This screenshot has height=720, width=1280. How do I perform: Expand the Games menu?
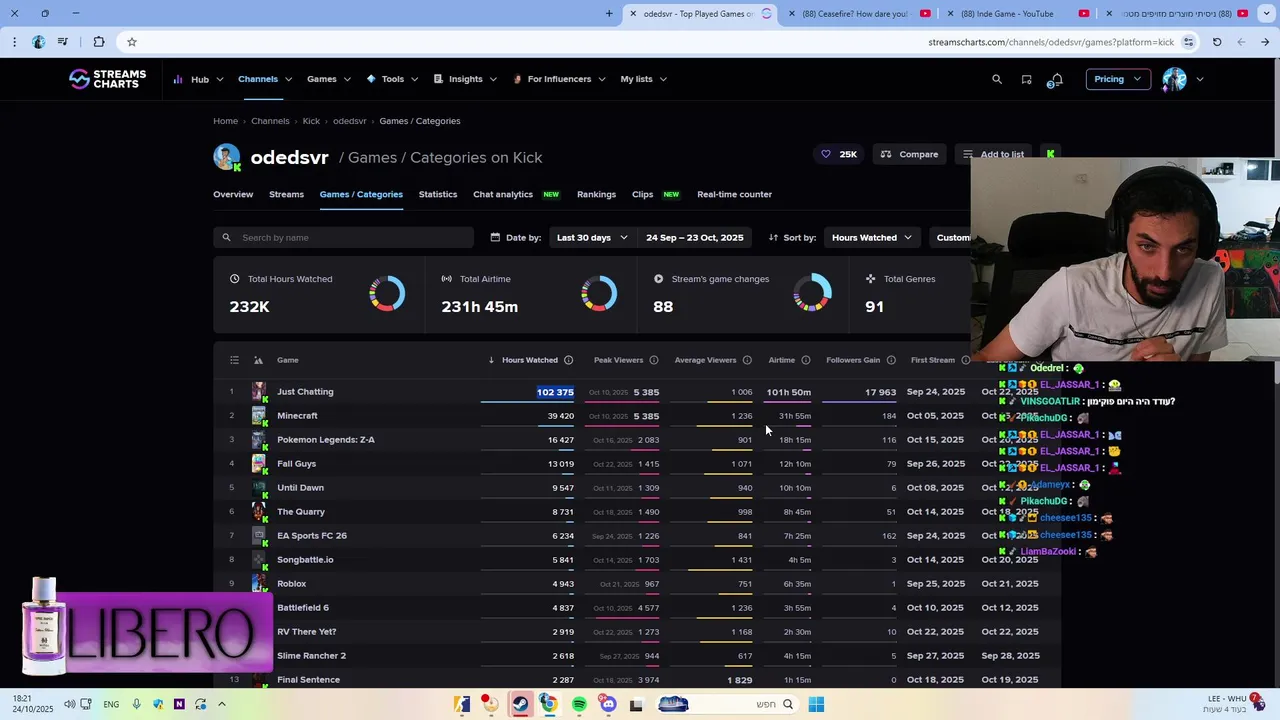[x=329, y=79]
